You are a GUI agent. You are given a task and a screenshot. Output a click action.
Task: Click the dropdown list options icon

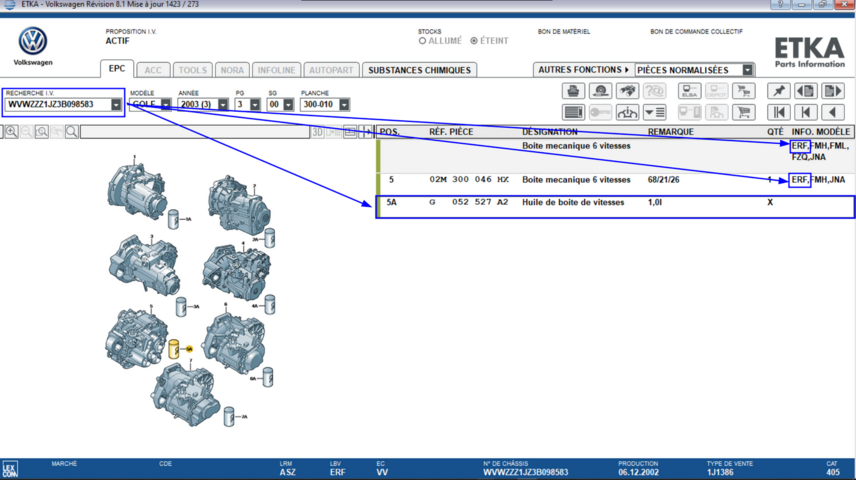point(654,112)
